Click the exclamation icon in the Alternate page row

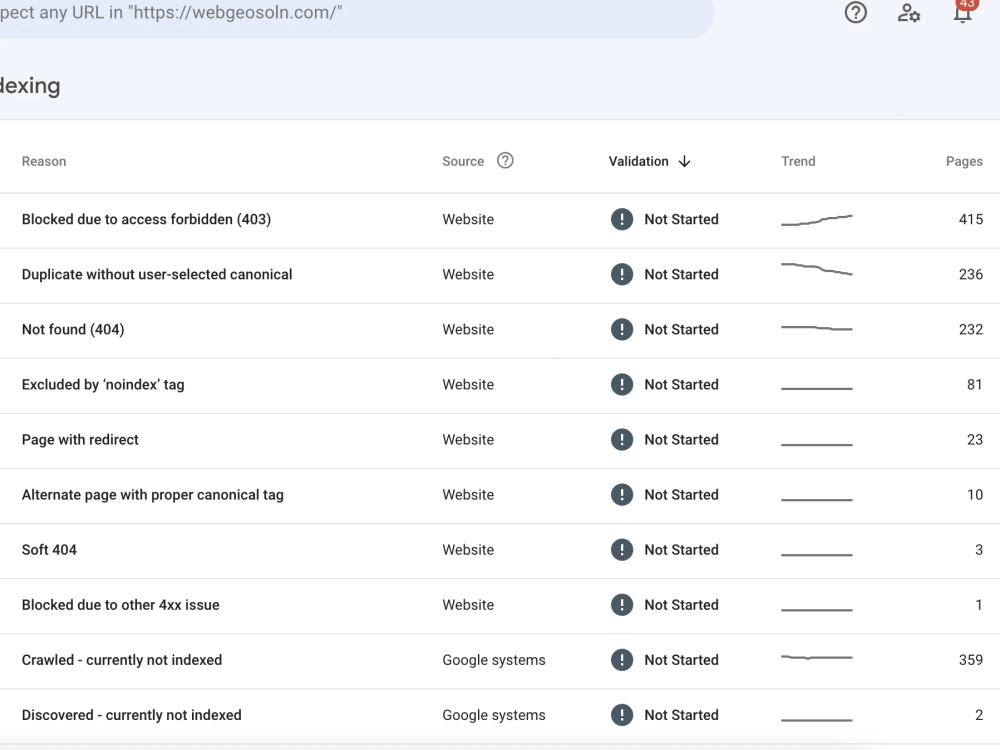(x=622, y=495)
